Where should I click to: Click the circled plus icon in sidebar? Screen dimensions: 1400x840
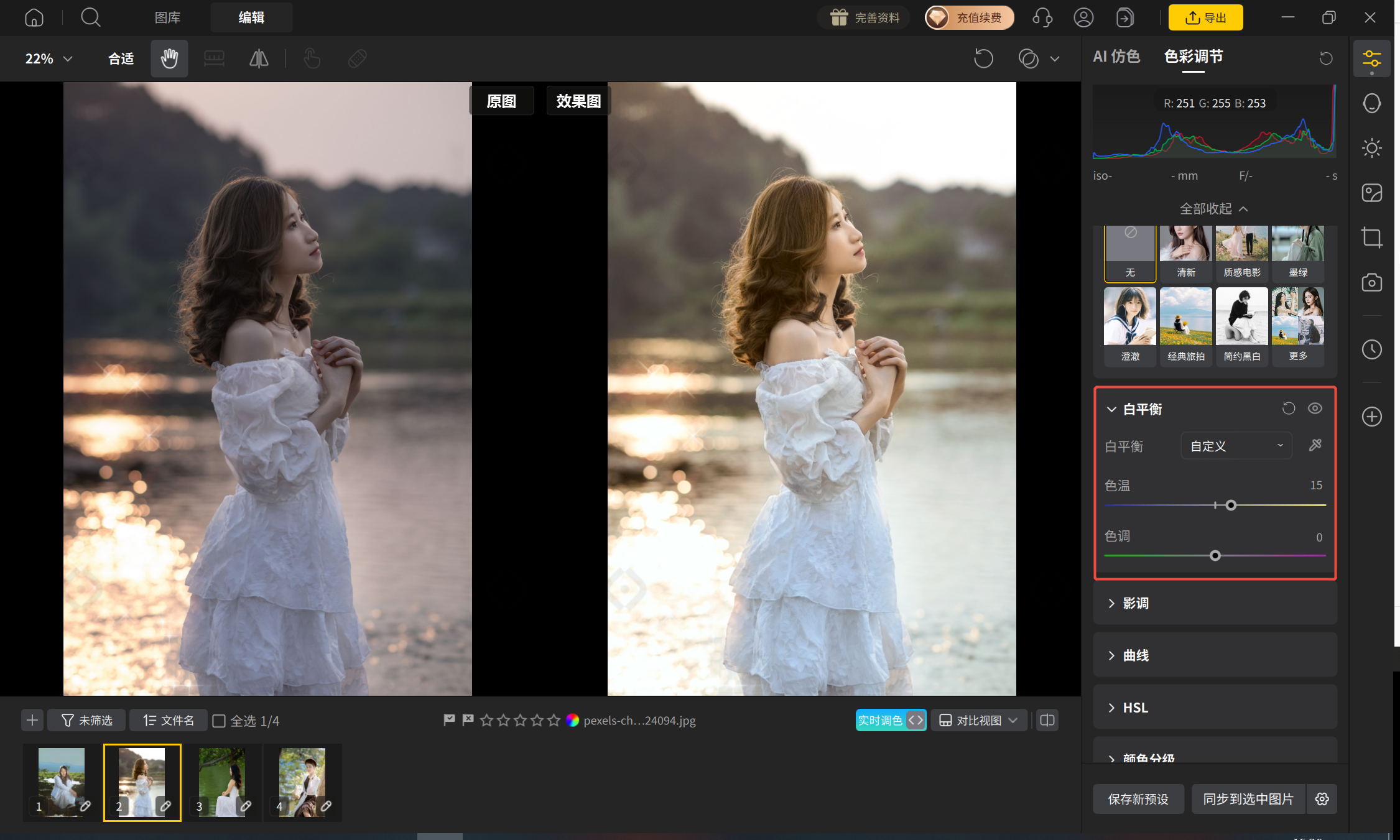pos(1371,417)
